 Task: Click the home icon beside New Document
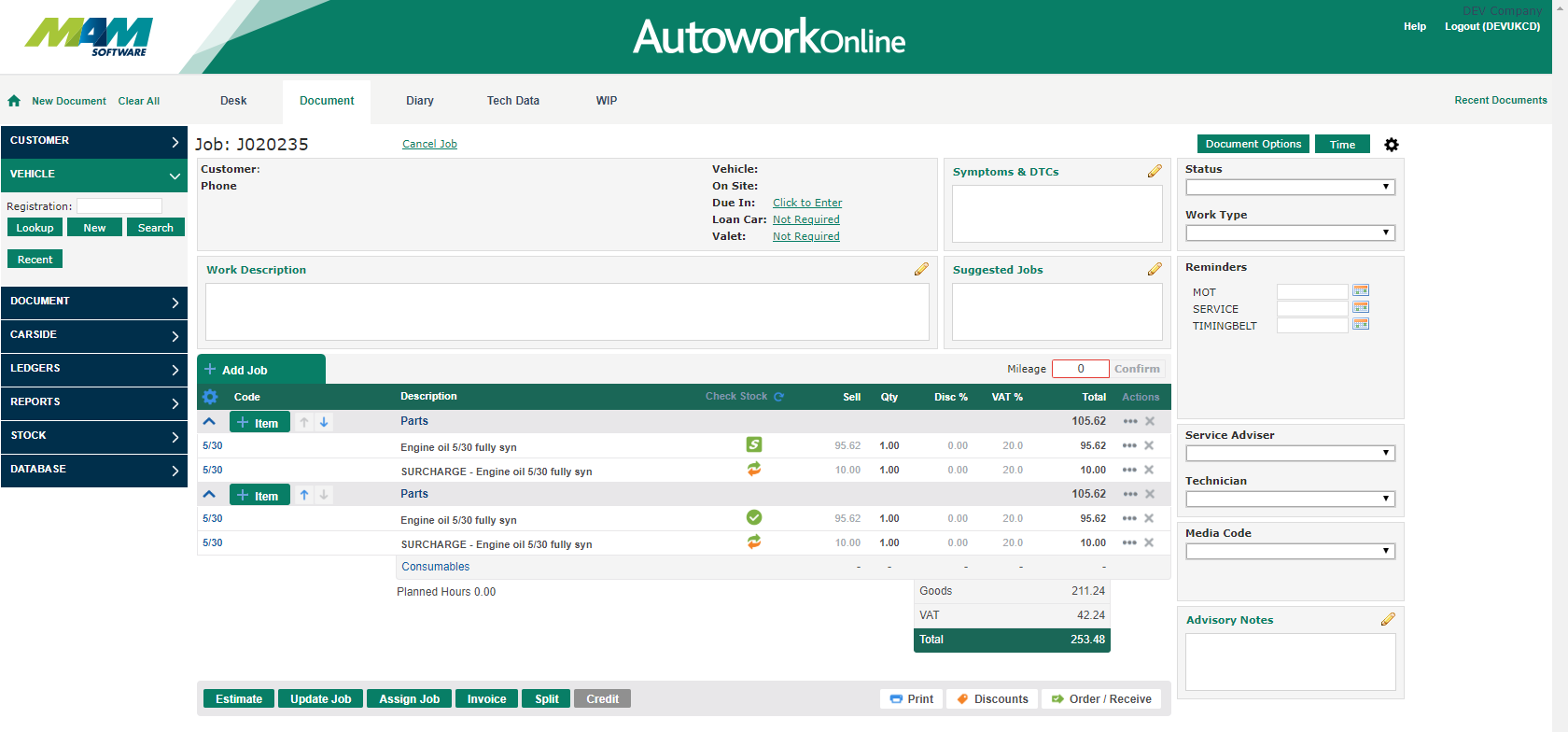[14, 101]
